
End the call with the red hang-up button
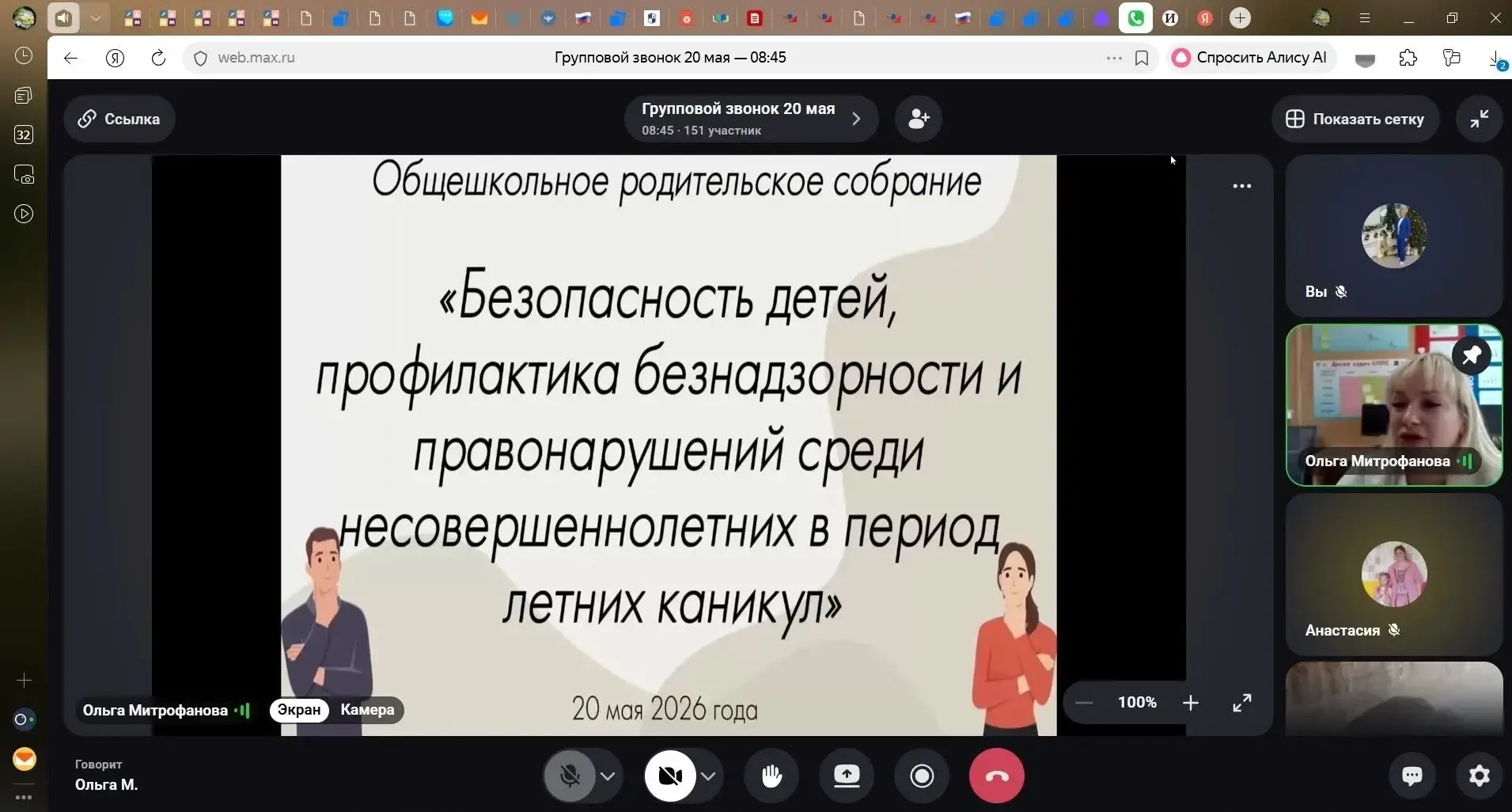pos(997,776)
